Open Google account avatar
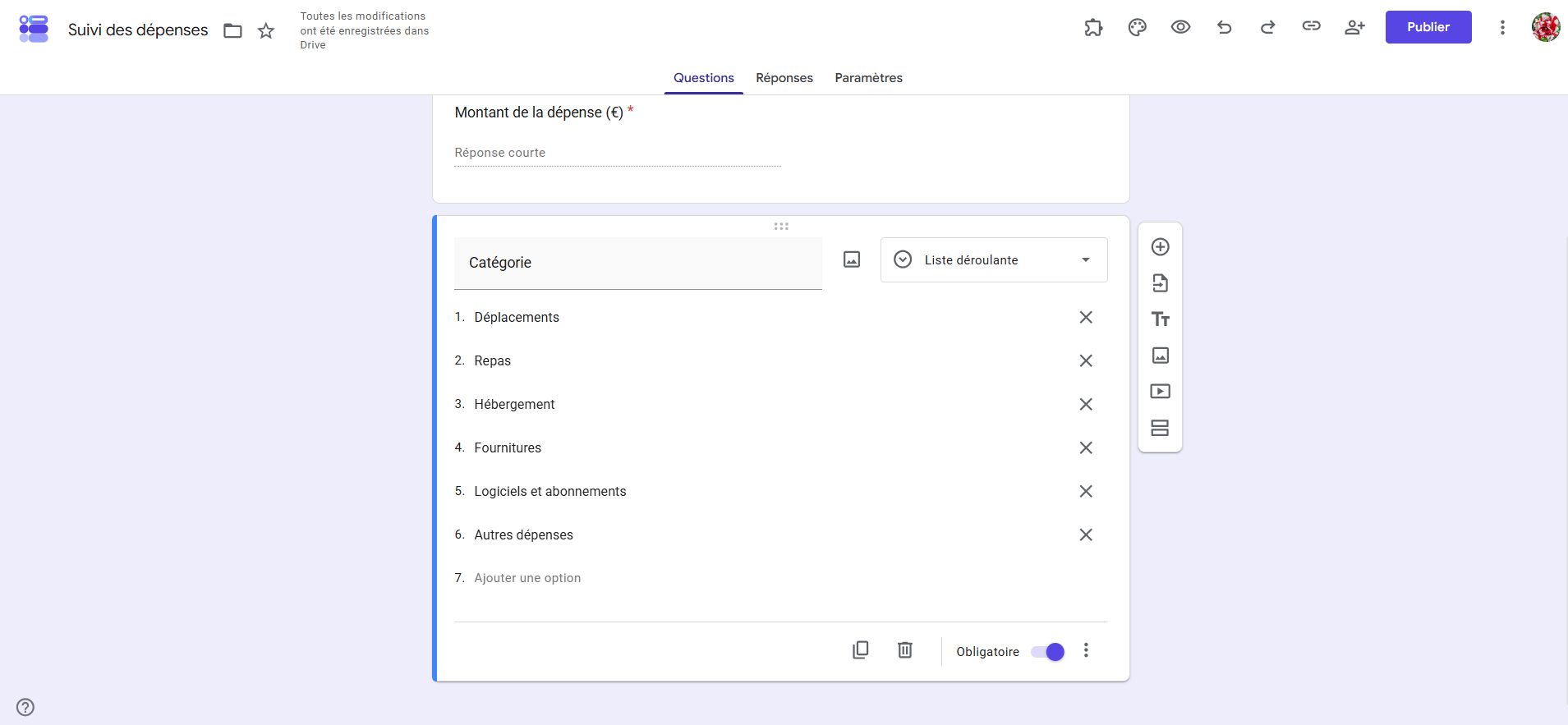This screenshot has height=725, width=1568. click(1546, 27)
